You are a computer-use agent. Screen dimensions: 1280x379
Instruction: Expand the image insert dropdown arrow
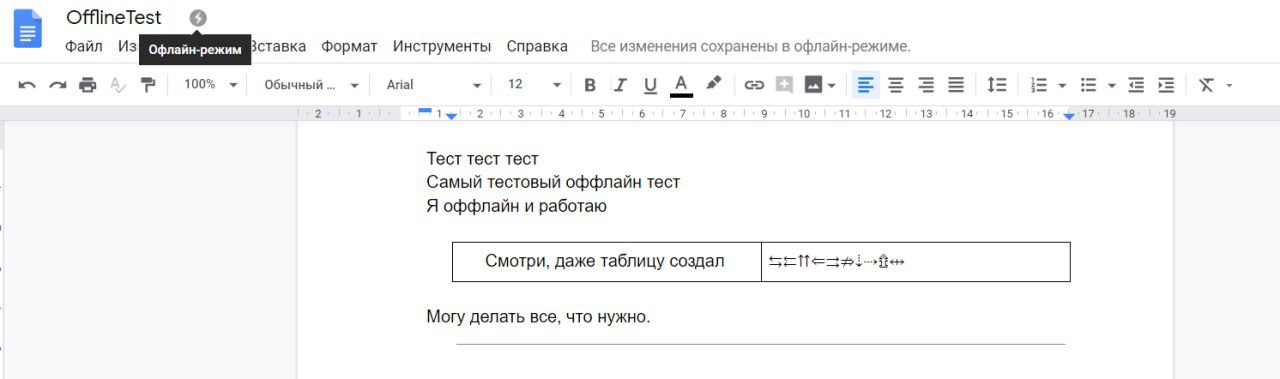coord(832,85)
